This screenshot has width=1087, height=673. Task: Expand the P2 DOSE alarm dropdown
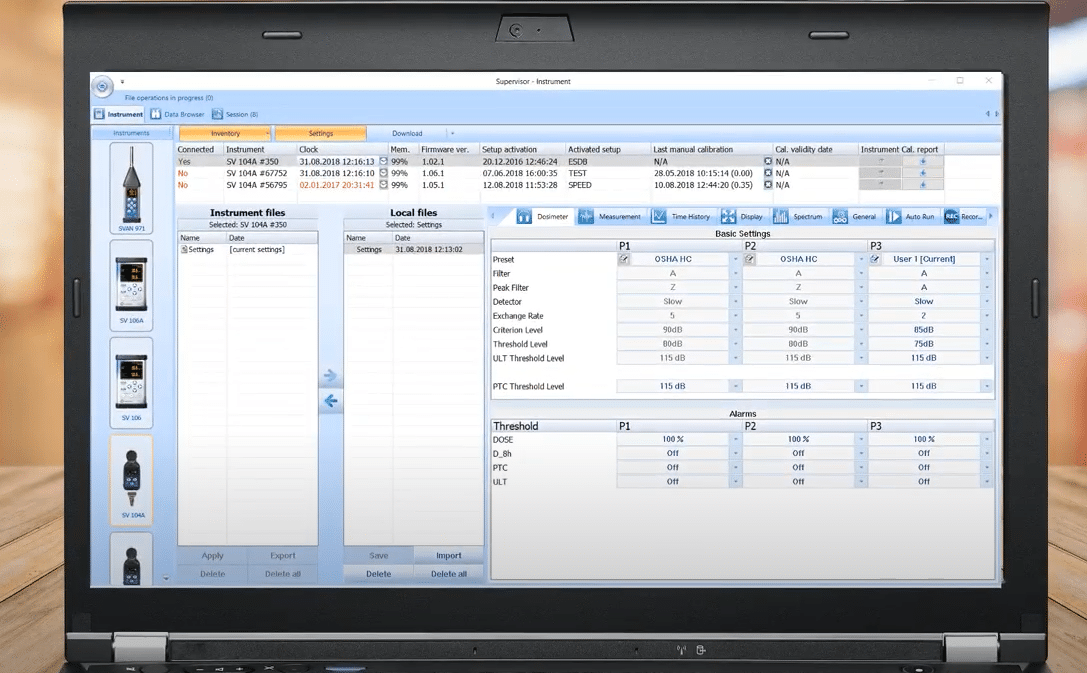point(860,439)
